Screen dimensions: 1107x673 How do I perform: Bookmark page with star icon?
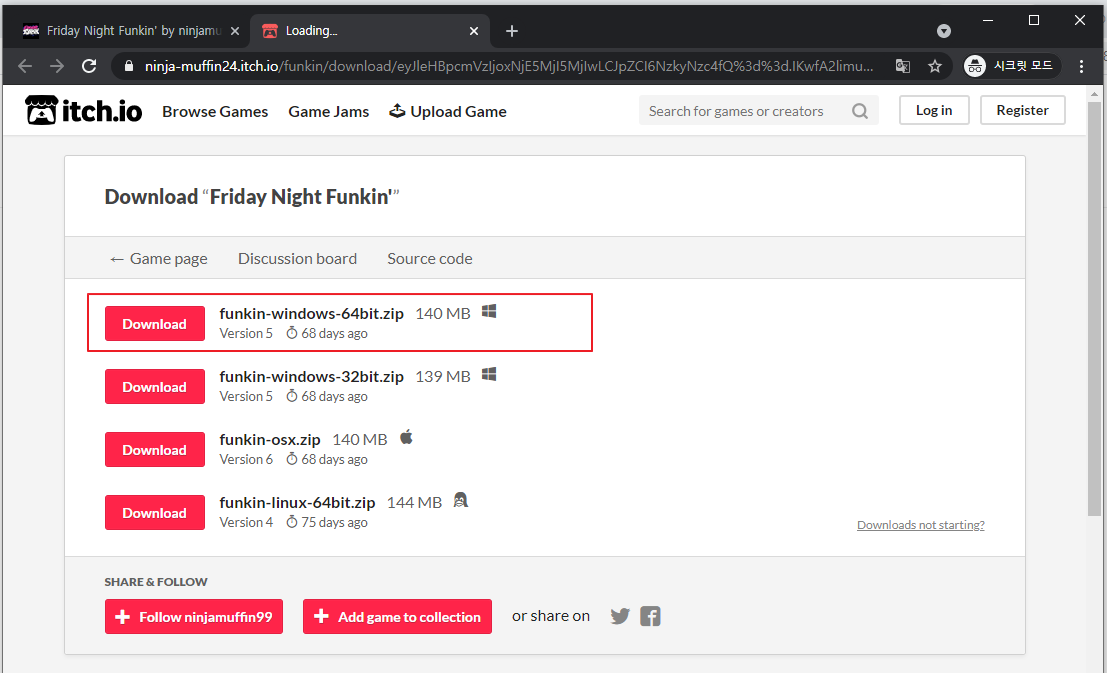click(935, 66)
